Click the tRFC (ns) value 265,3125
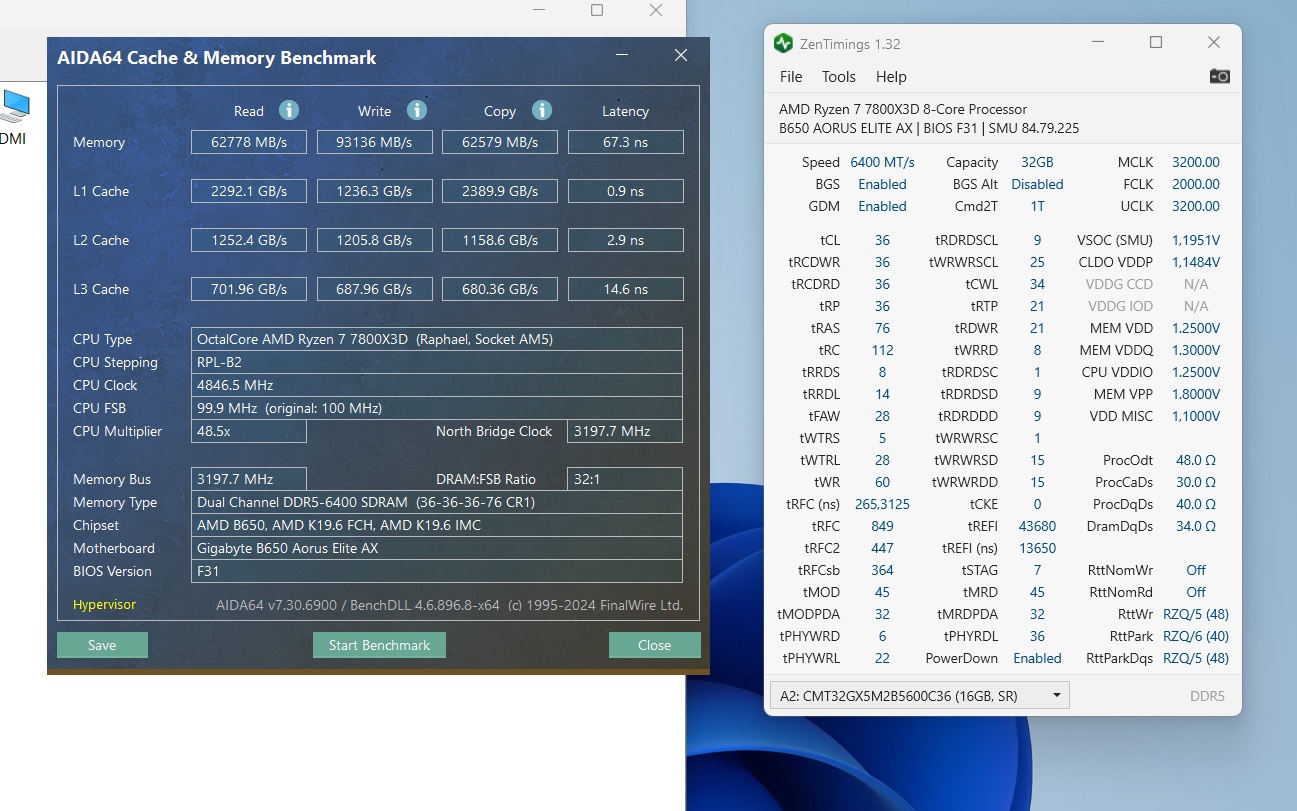Screen dimensions: 1297x811 click(x=882, y=504)
